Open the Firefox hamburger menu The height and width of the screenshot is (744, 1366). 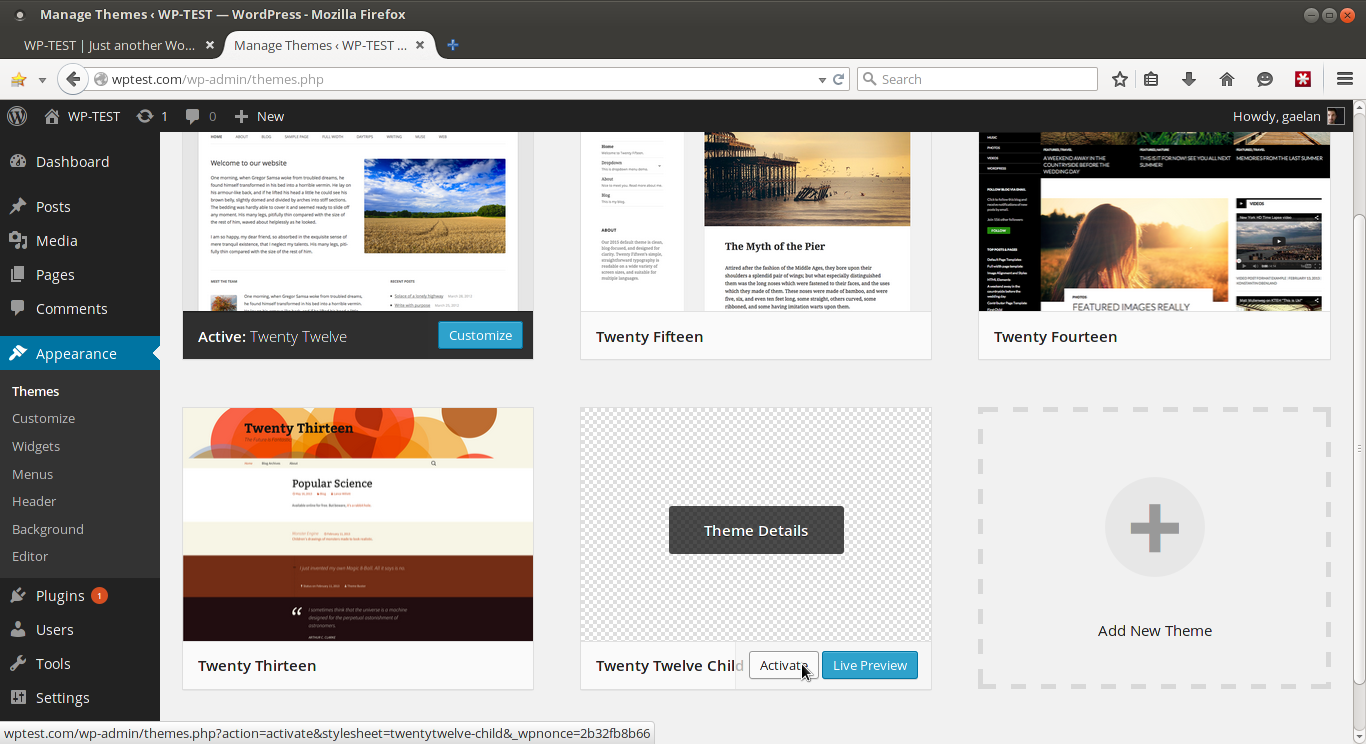pyautogui.click(x=1345, y=79)
